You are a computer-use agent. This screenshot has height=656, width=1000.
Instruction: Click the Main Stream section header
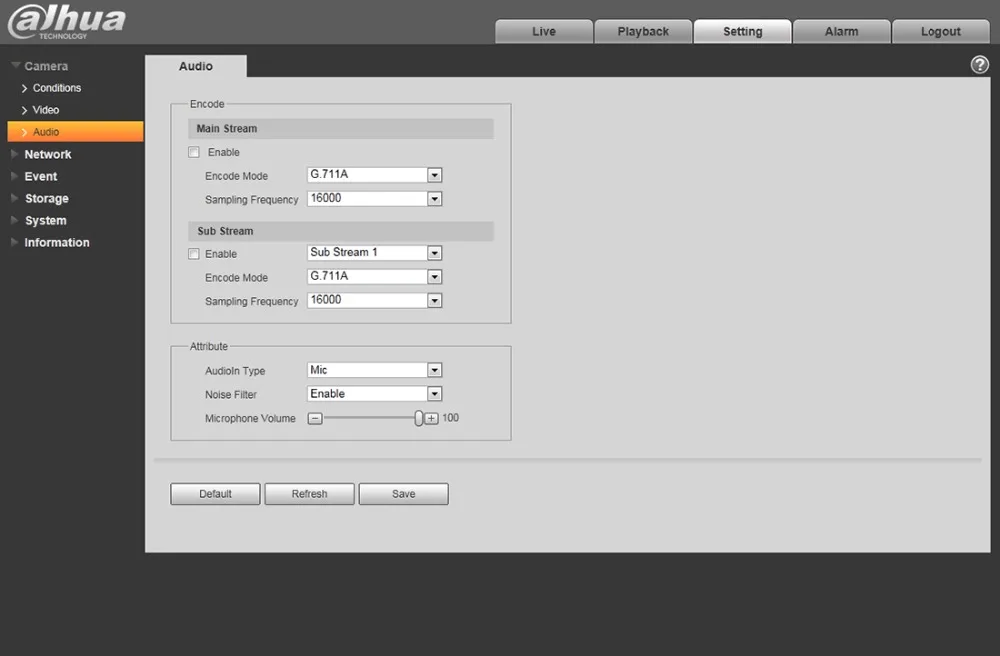pyautogui.click(x=341, y=129)
